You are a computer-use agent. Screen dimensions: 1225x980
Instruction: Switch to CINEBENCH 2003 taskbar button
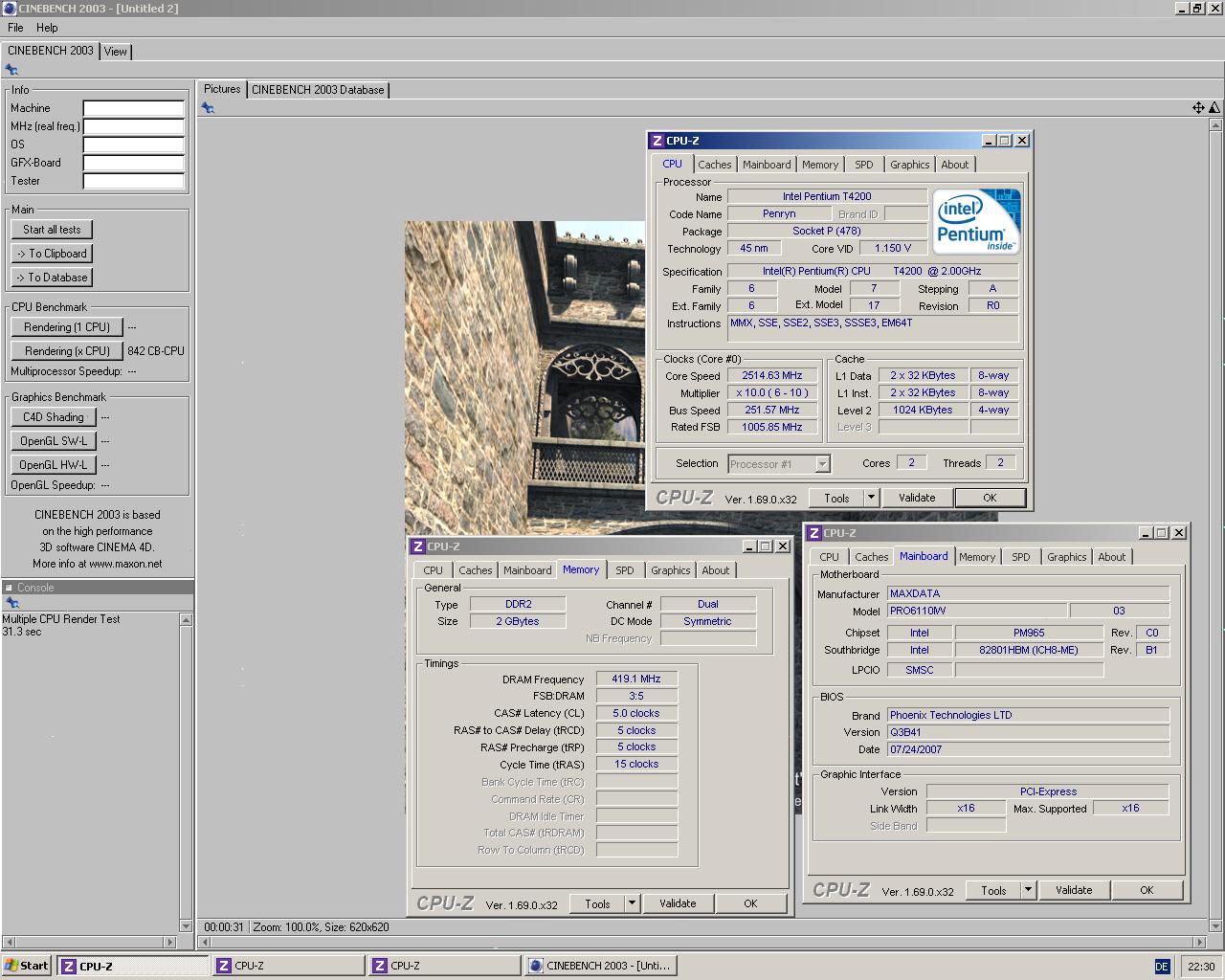coord(600,966)
